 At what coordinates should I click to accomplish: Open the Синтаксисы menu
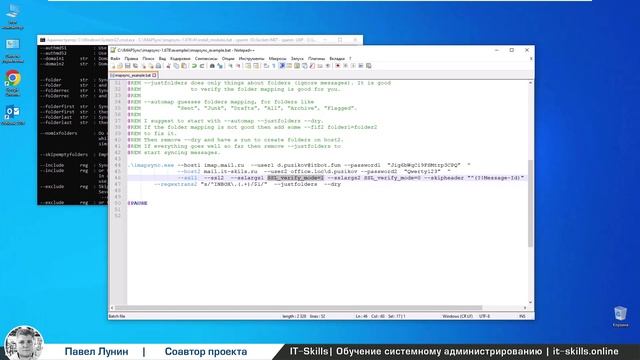point(206,59)
